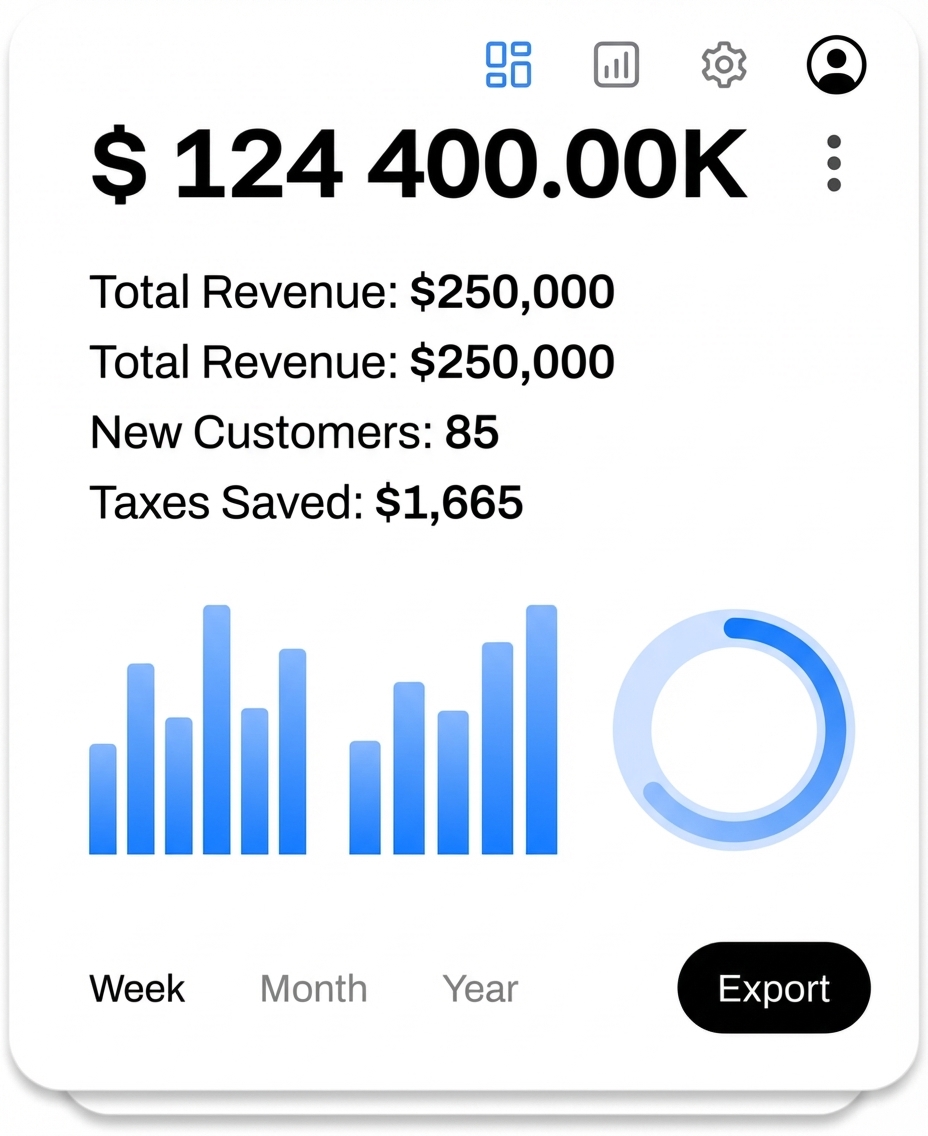
Task: Click the circular progress ring chart
Action: [734, 729]
